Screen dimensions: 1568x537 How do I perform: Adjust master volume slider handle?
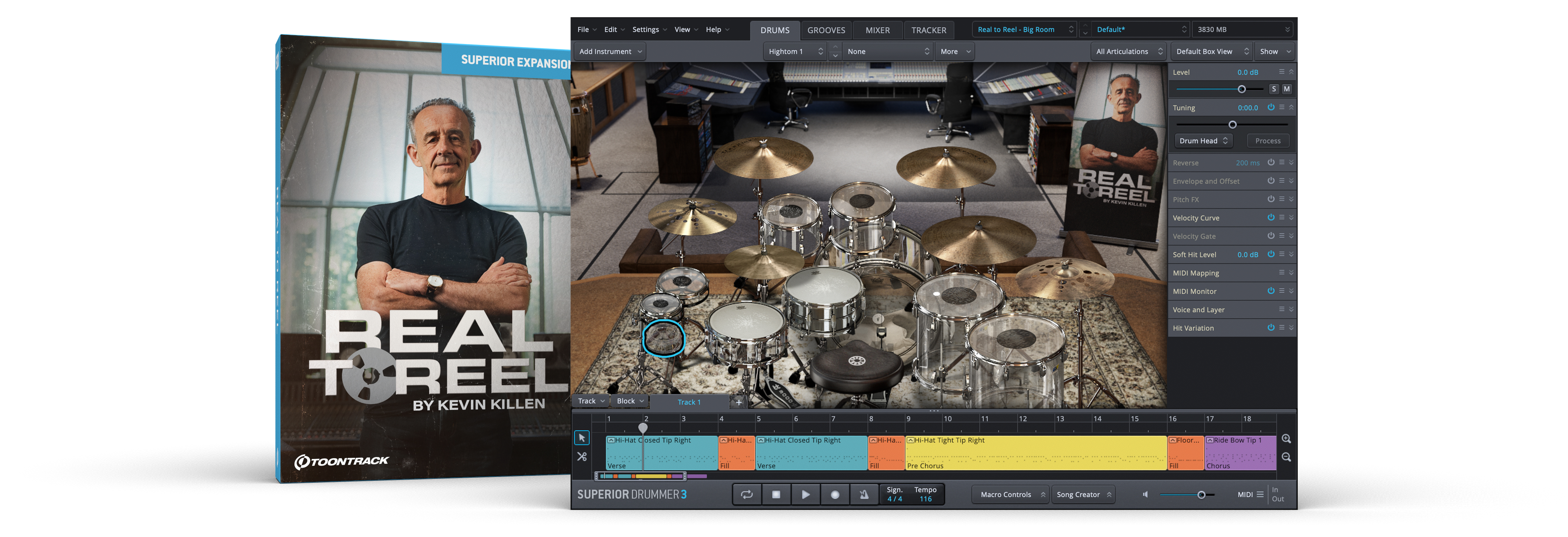pos(1201,495)
